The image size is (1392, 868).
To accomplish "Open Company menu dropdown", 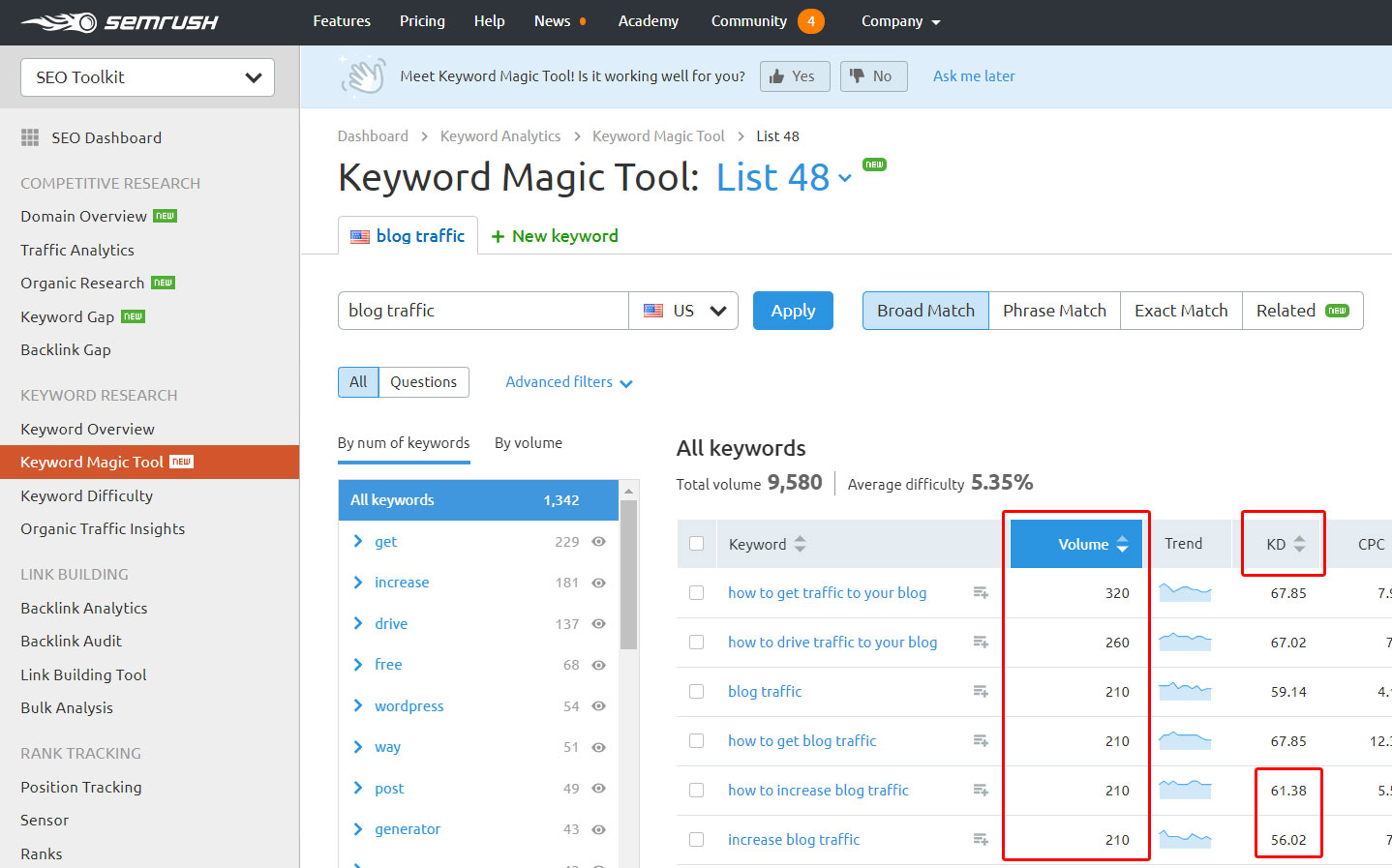I will click(x=900, y=21).
